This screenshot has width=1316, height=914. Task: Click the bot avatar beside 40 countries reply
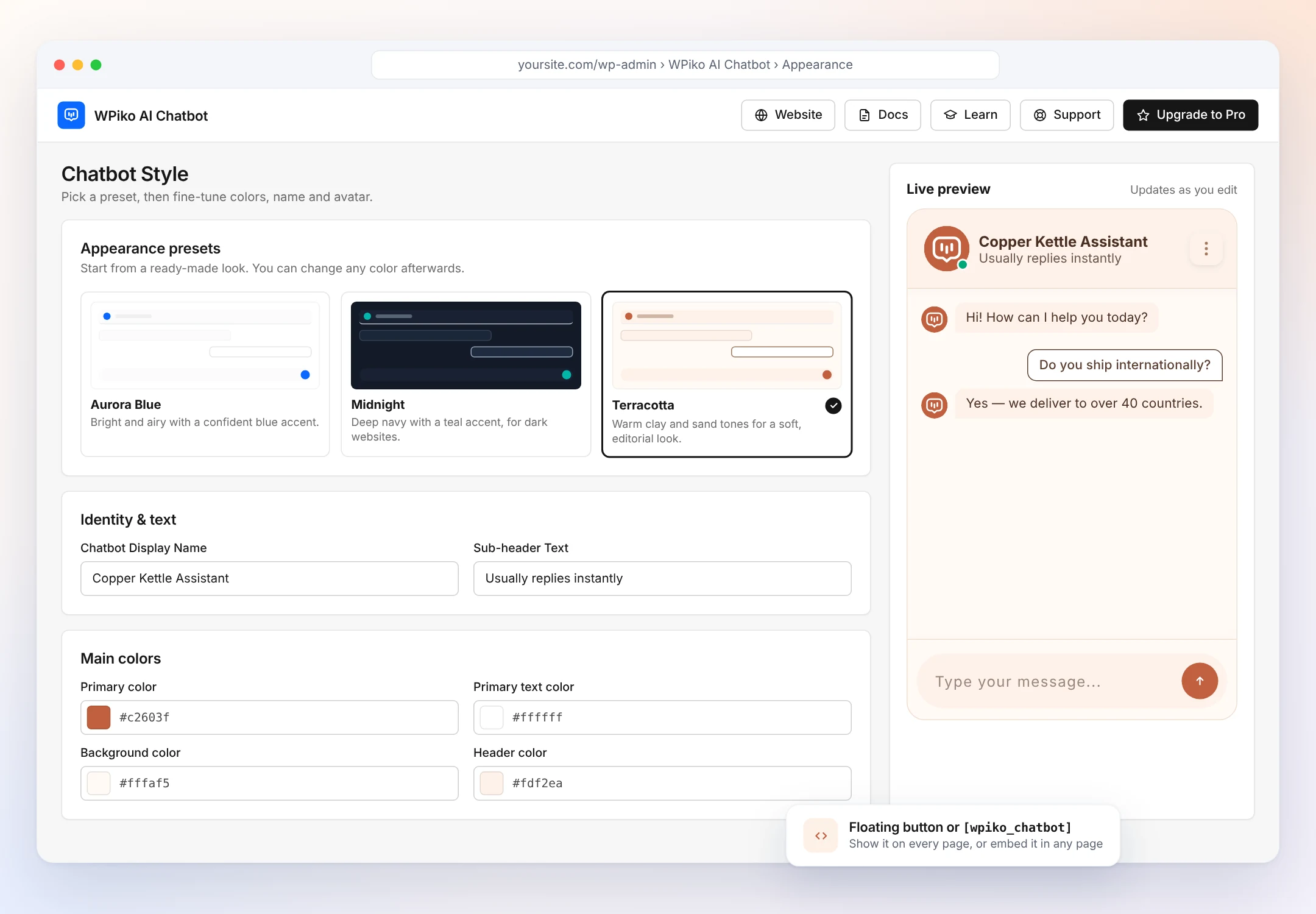tap(934, 405)
